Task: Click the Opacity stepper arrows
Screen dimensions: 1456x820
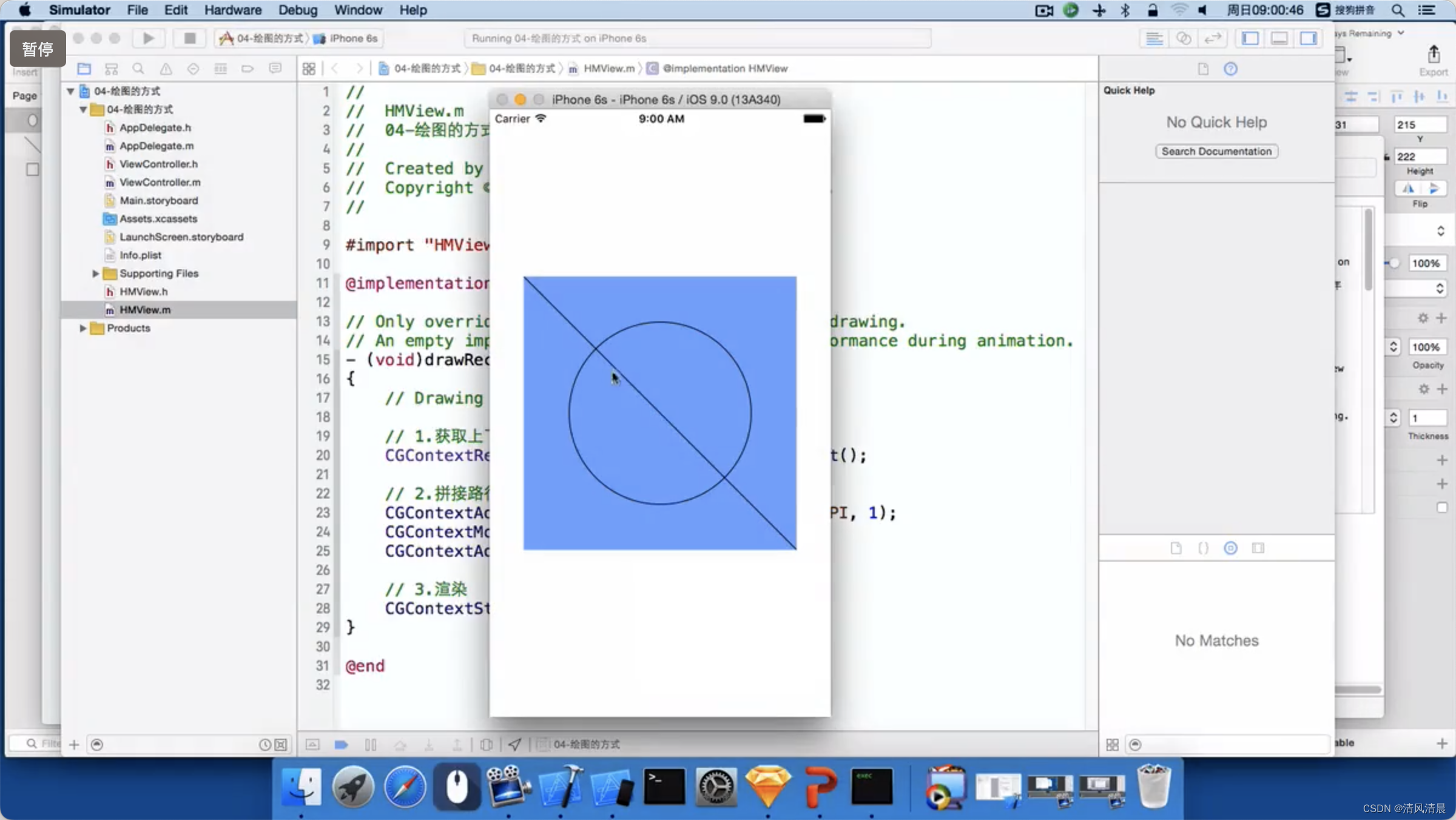Action: point(1393,347)
